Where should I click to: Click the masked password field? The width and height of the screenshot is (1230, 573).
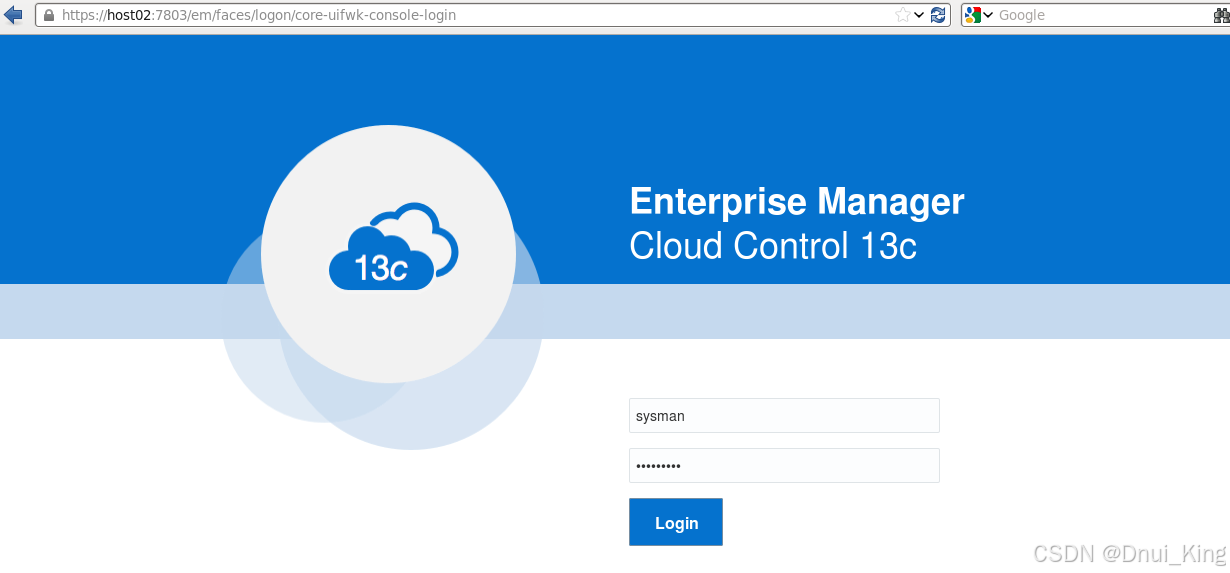tap(784, 466)
